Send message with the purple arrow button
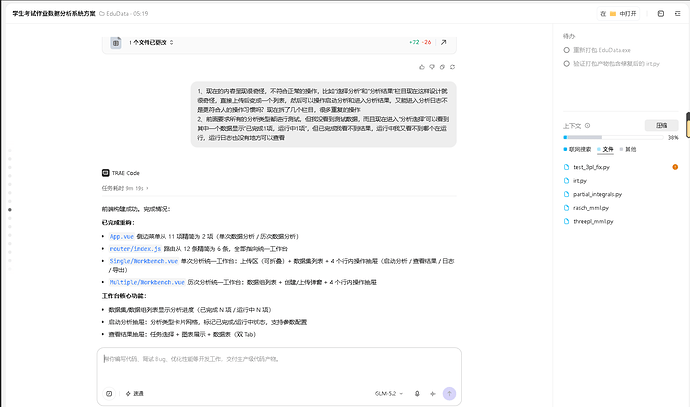The image size is (690, 407). pyautogui.click(x=449, y=393)
